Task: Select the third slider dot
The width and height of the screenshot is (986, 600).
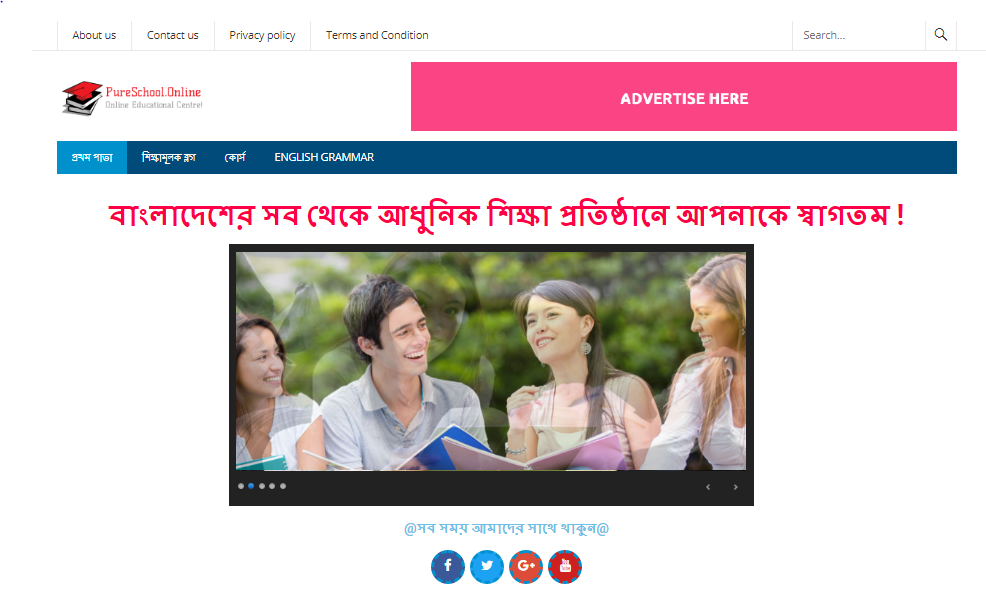Action: click(x=262, y=486)
